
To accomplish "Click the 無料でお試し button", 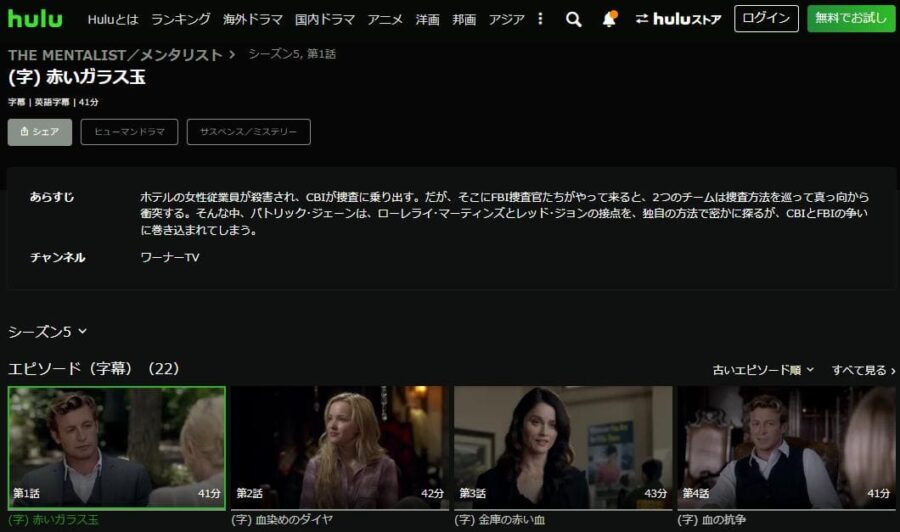I will [x=851, y=19].
